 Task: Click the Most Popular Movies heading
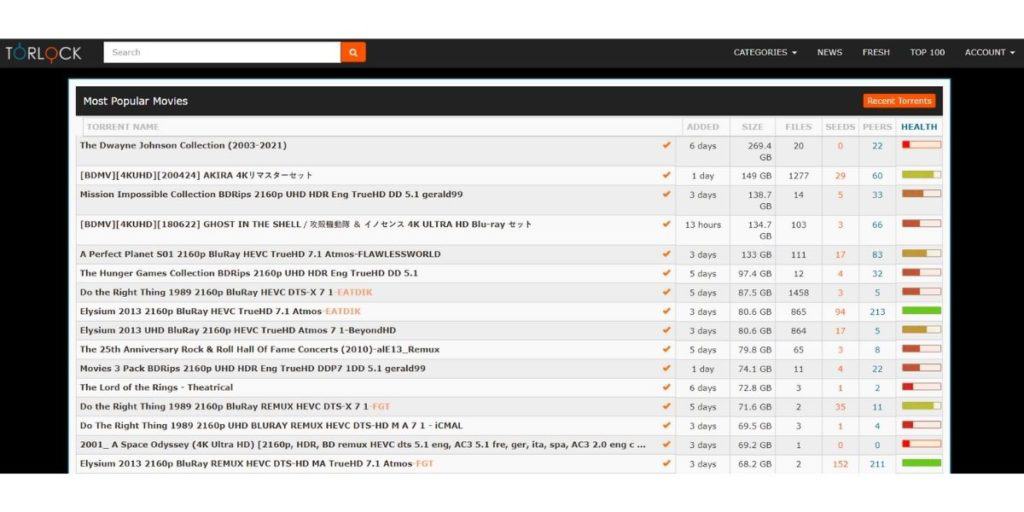coord(135,101)
